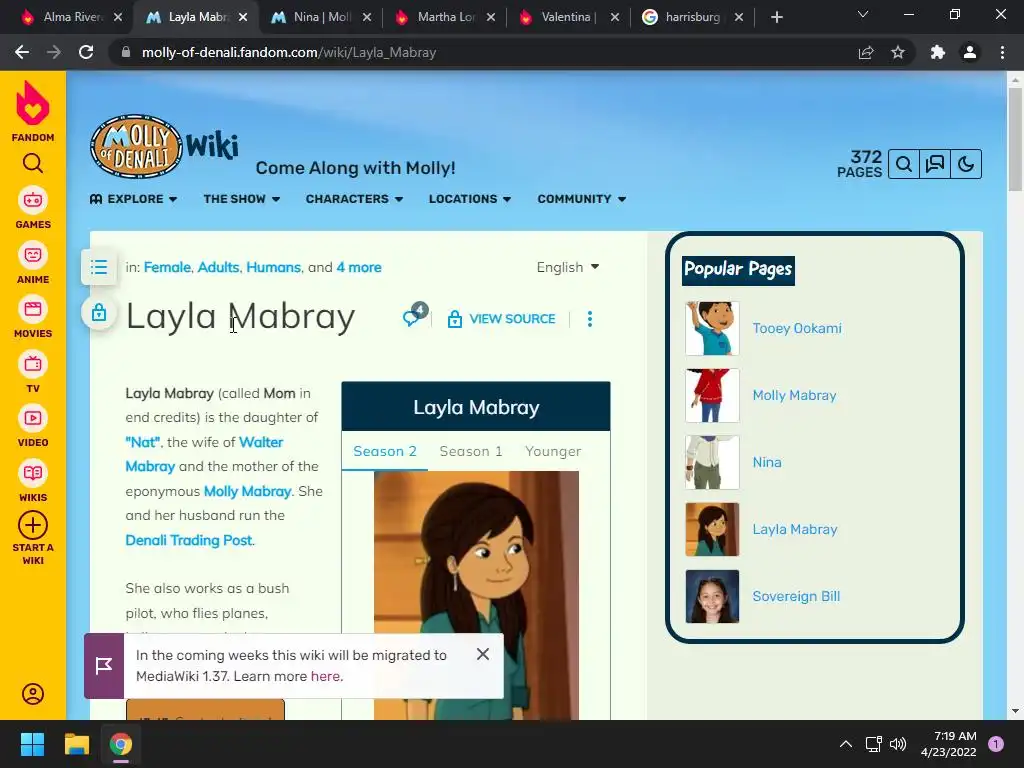Expand the Explore menu
The height and width of the screenshot is (768, 1024).
tap(133, 199)
